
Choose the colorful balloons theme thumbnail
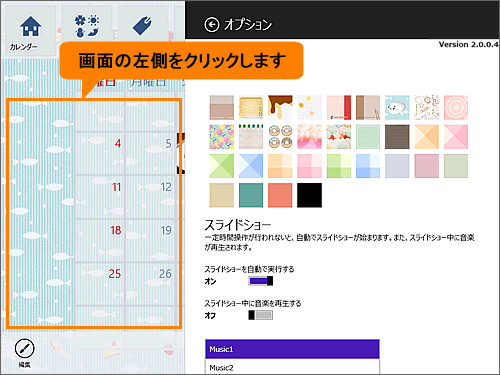click(222, 137)
